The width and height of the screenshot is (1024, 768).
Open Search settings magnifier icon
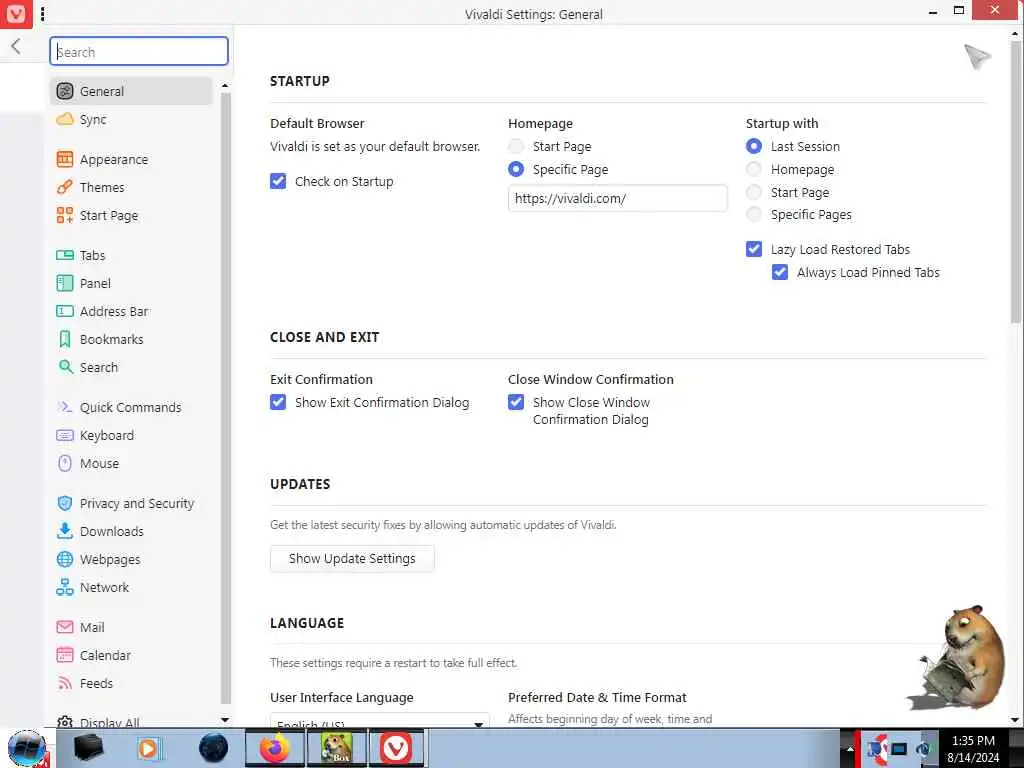(65, 367)
